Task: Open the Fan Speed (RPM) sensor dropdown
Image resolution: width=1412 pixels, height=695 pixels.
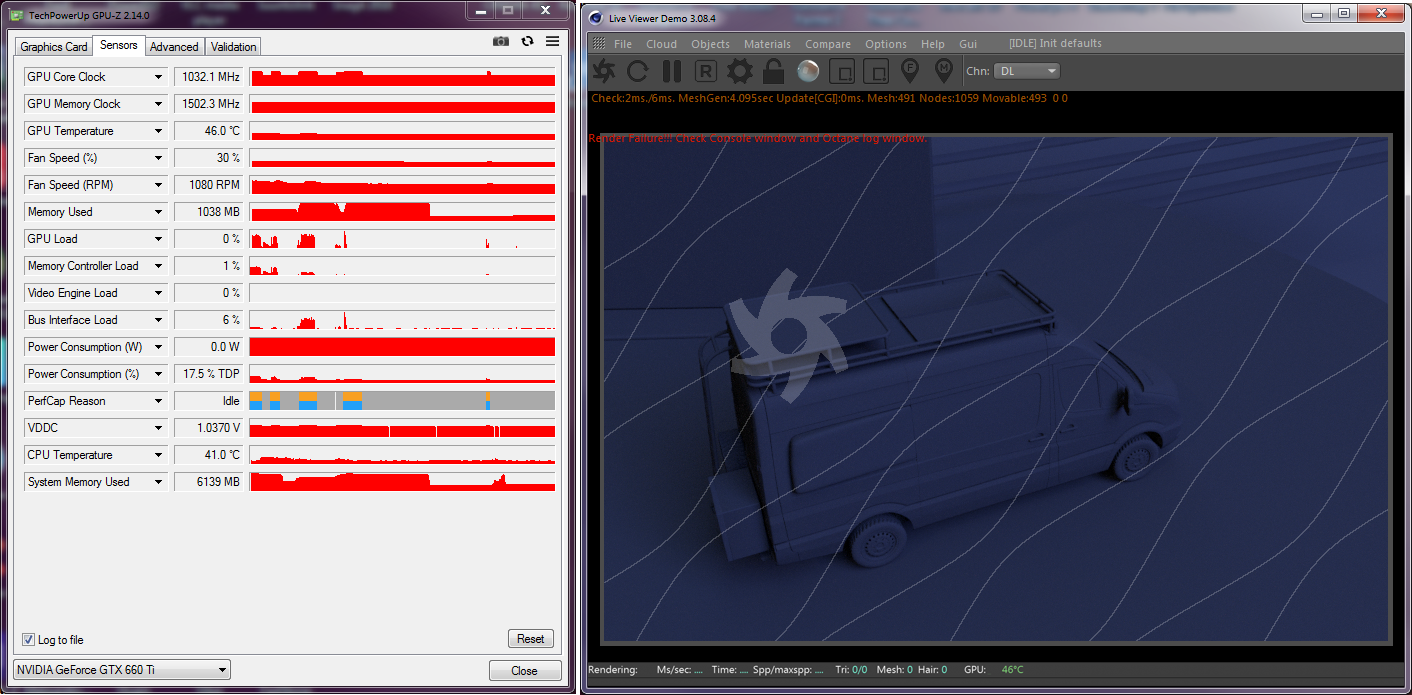Action: point(158,185)
